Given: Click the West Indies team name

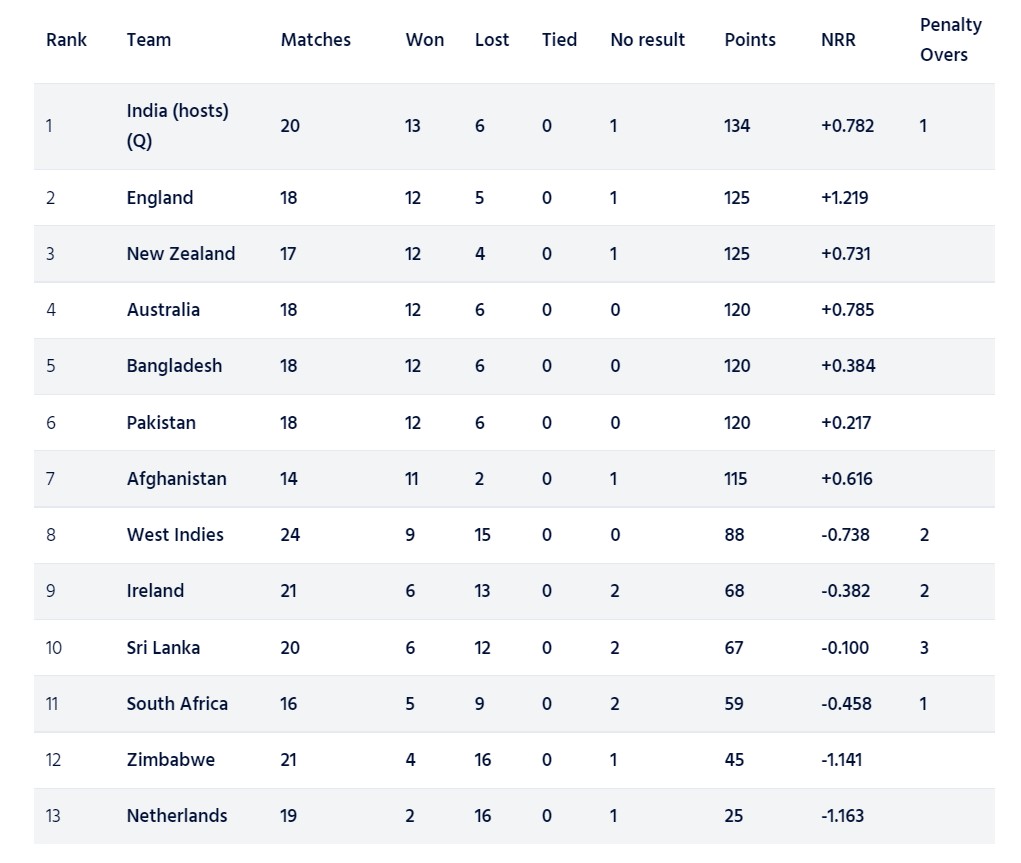Looking at the screenshot, I should click(175, 535).
